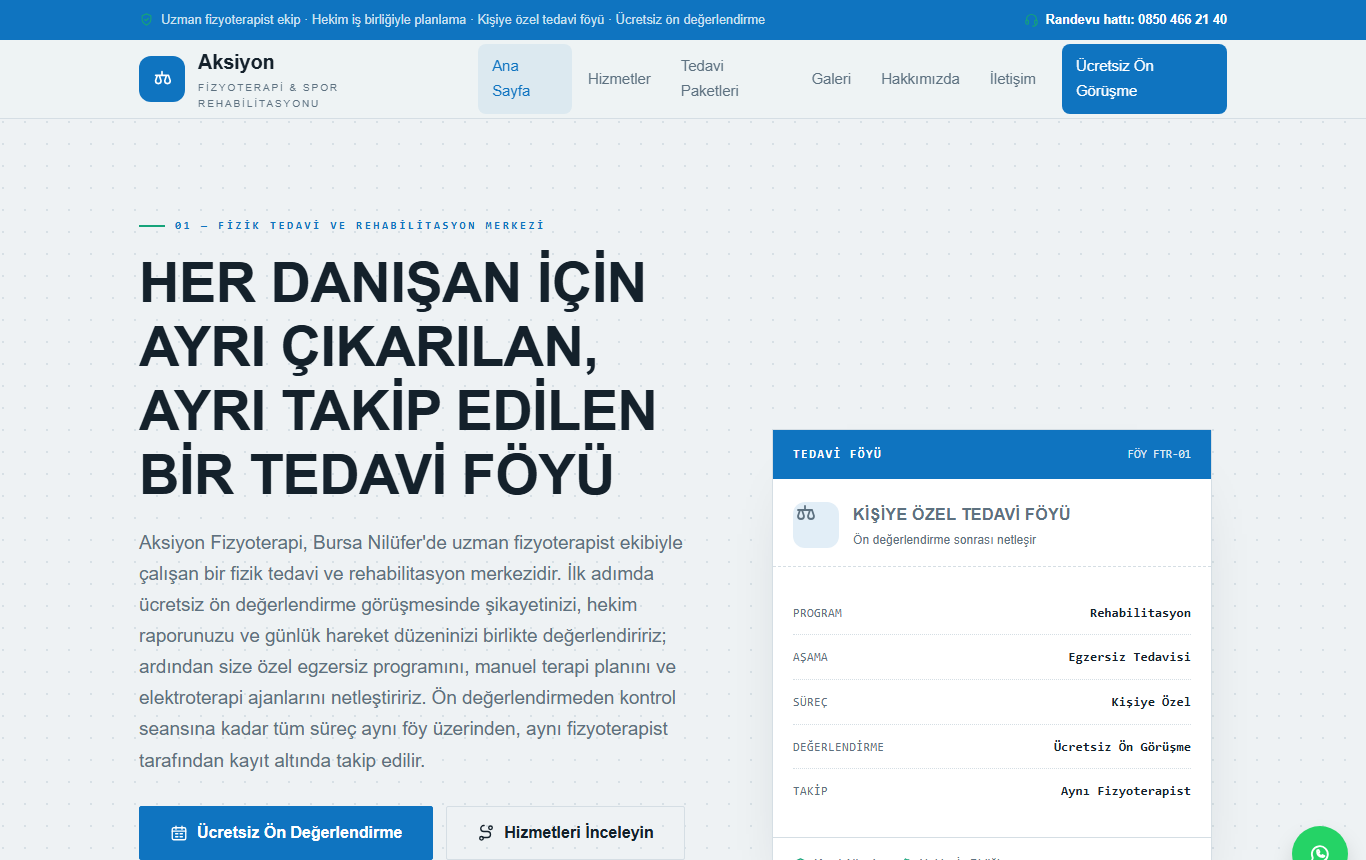The image size is (1366, 860).
Task: Click 'FİZYOTERAPİ & SPOR REHABİLİTASYONU' tagline
Action: pos(268,96)
